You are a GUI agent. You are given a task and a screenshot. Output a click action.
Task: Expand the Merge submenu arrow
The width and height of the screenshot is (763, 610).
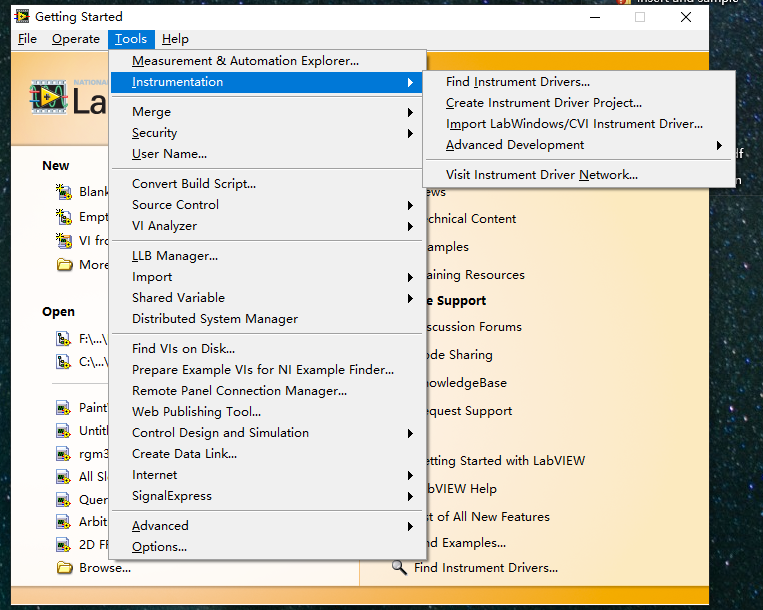tap(410, 112)
